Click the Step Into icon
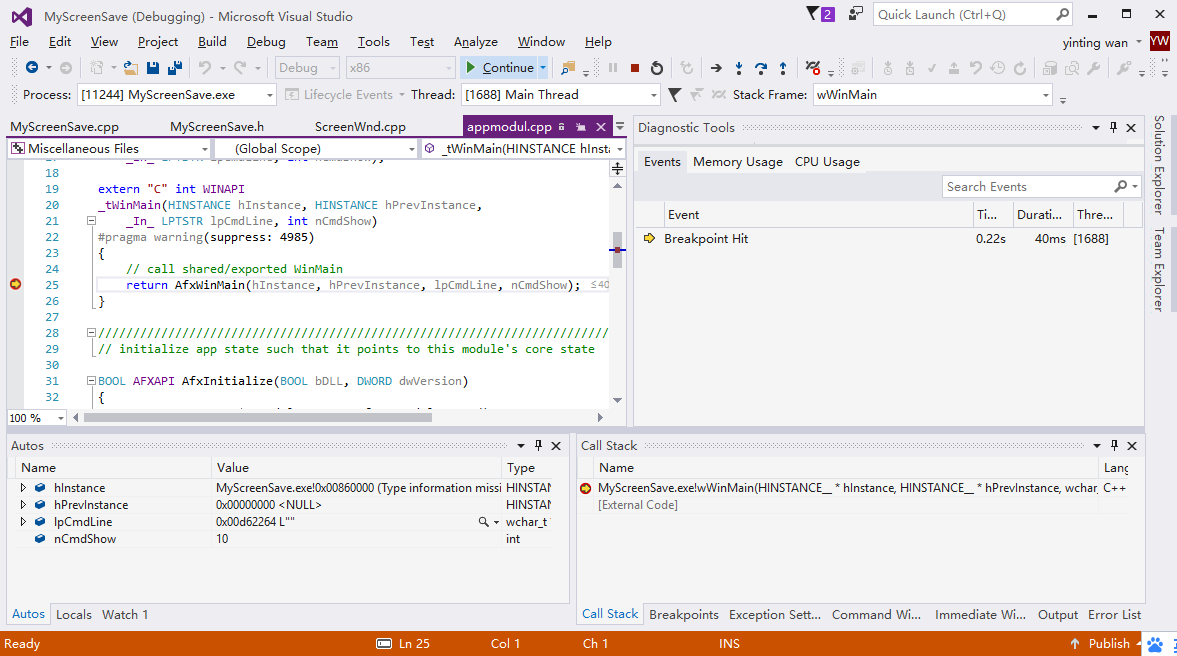The height and width of the screenshot is (656, 1177). 739,68
